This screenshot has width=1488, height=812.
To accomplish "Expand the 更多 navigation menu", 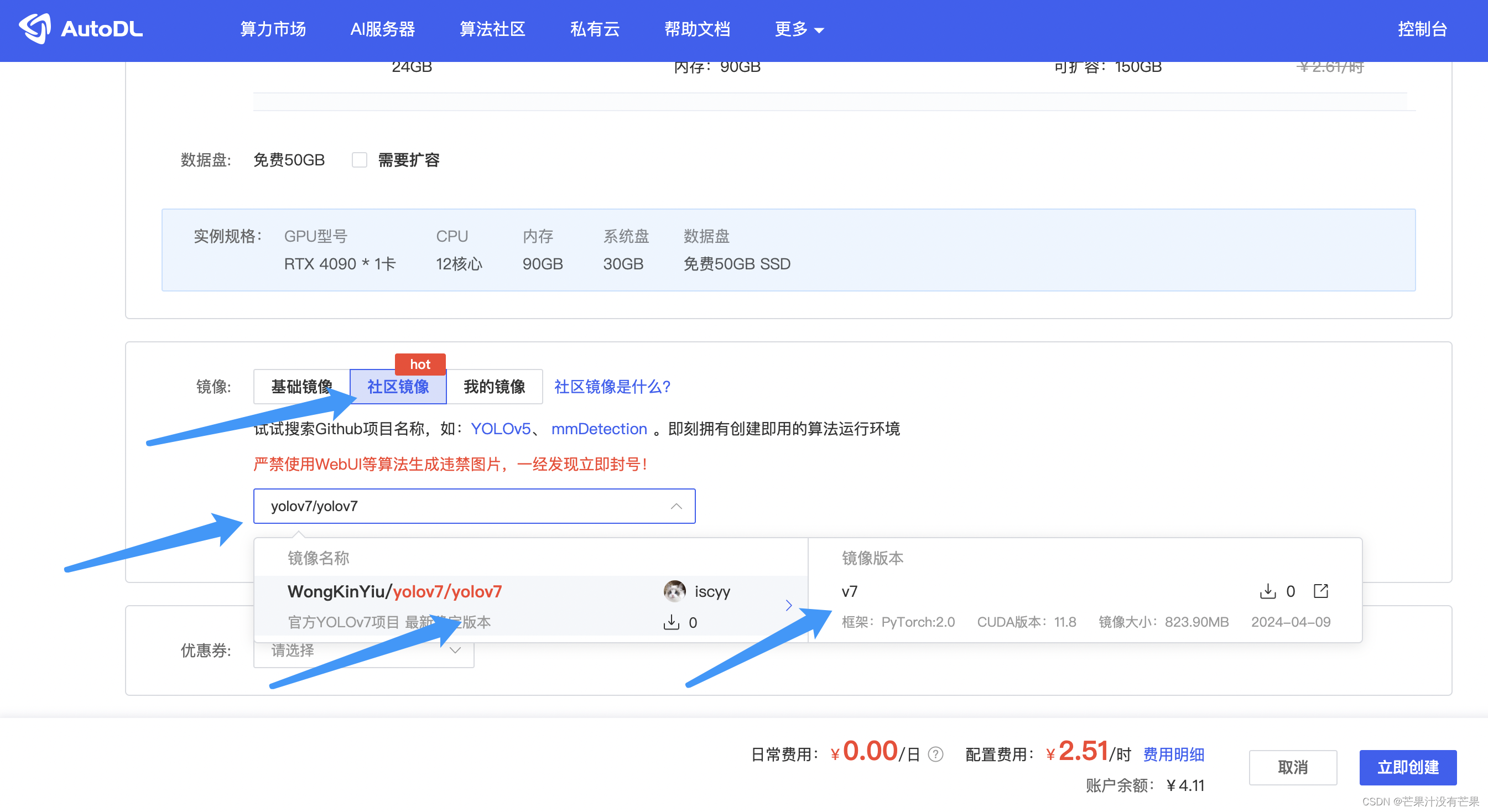I will point(798,29).
